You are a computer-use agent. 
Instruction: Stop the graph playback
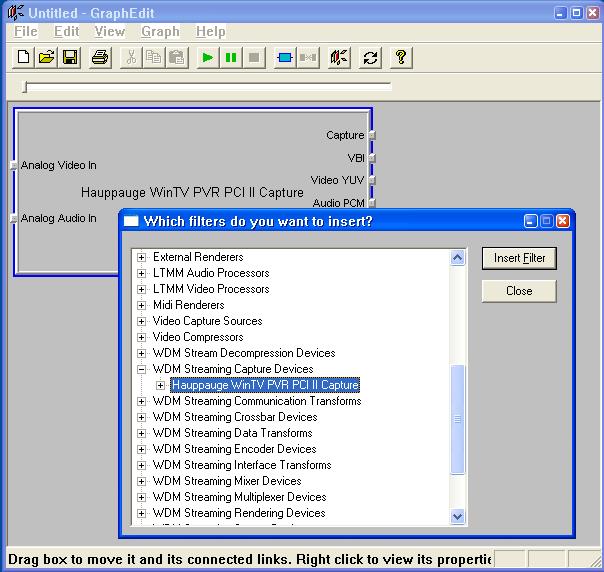click(254, 58)
